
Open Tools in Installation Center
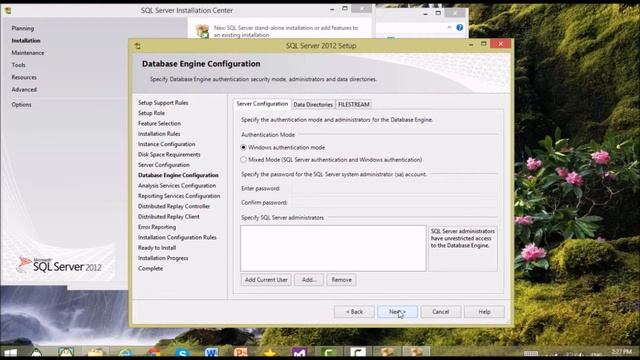[x=18, y=65]
